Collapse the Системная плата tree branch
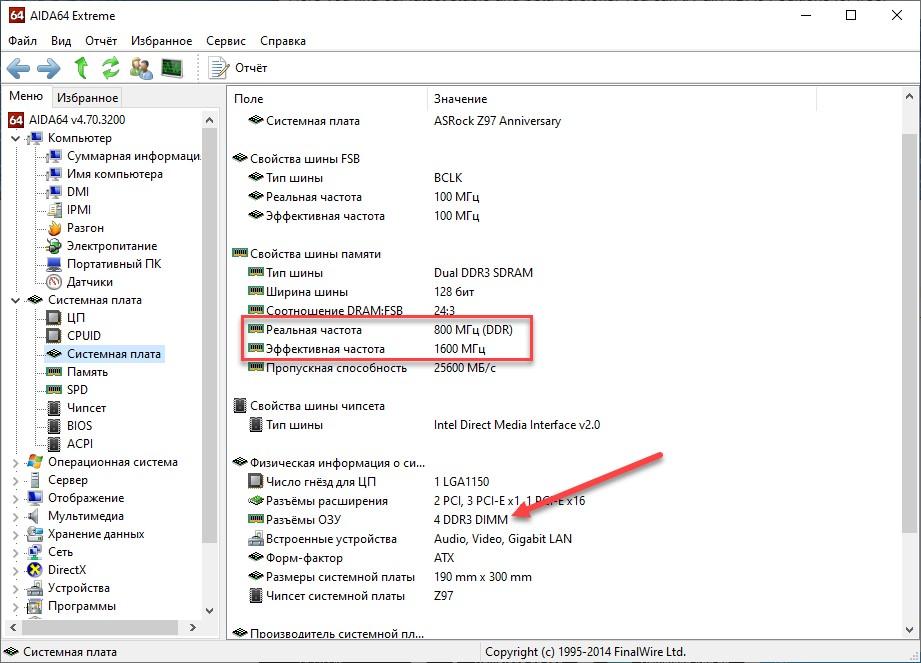 pos(15,301)
